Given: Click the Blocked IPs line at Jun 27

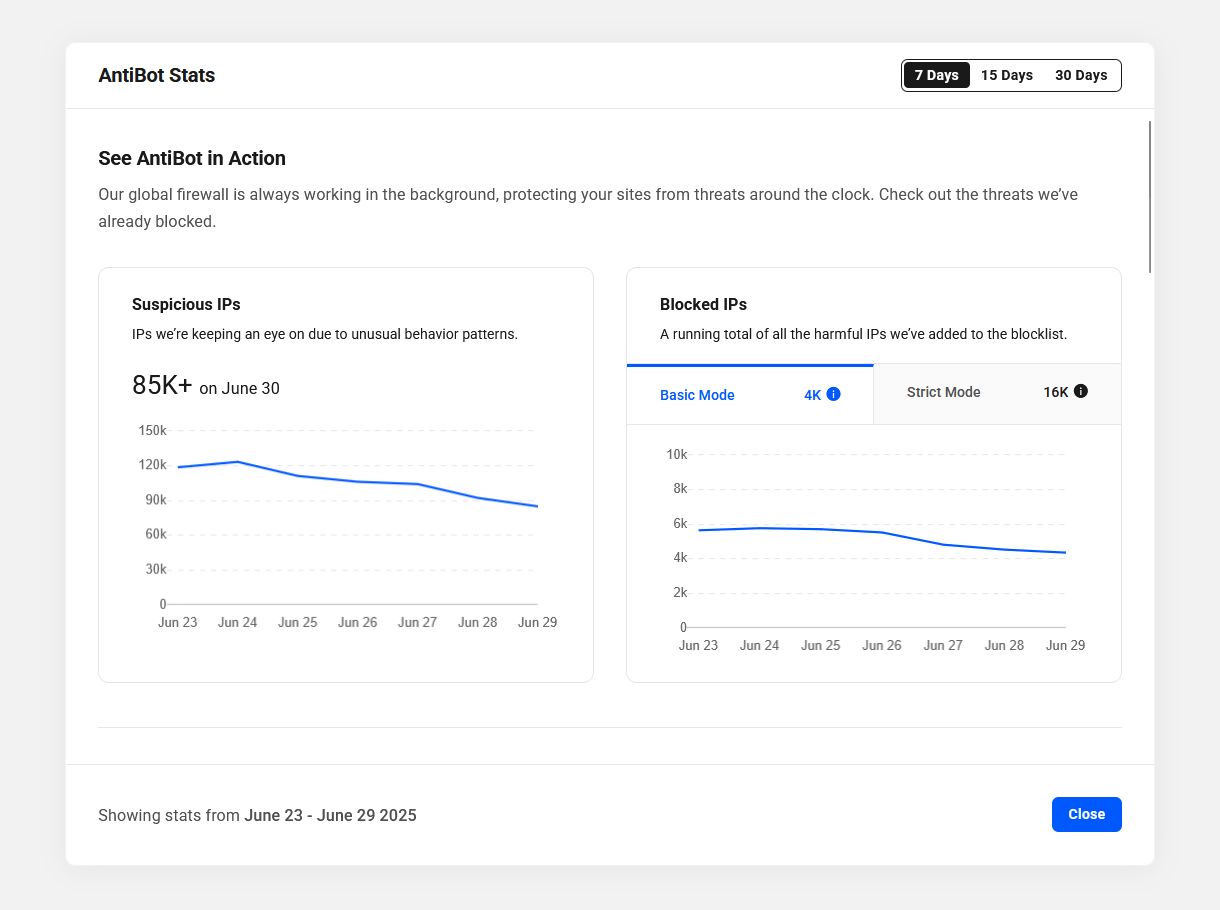Looking at the screenshot, I should pyautogui.click(x=943, y=544).
